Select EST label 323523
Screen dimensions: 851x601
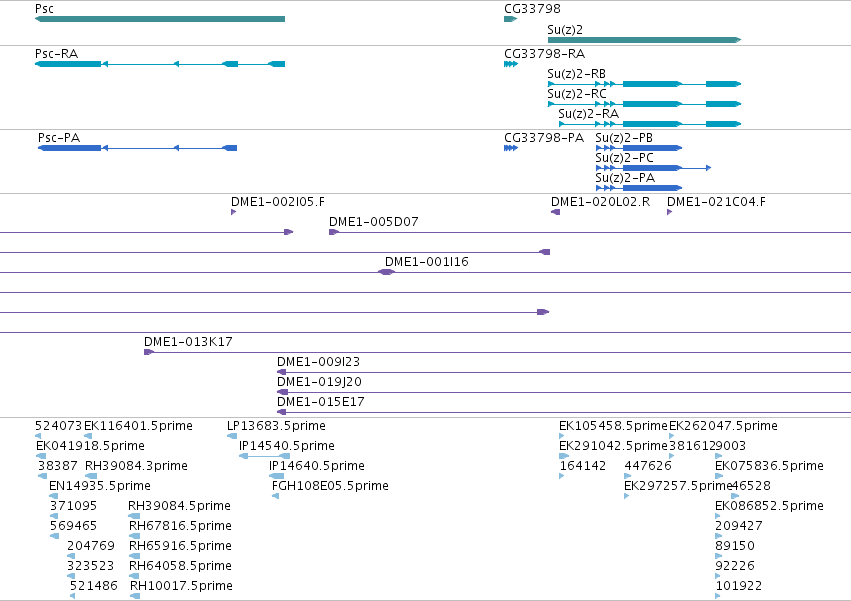tap(90, 566)
